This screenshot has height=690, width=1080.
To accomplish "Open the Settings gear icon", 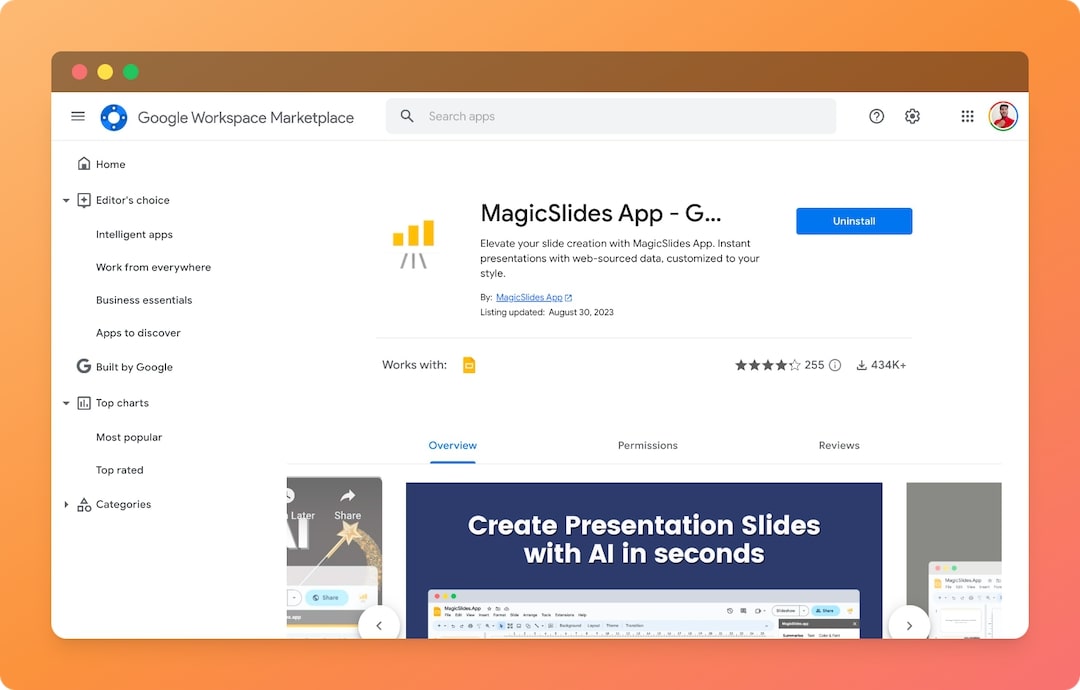I will point(912,117).
